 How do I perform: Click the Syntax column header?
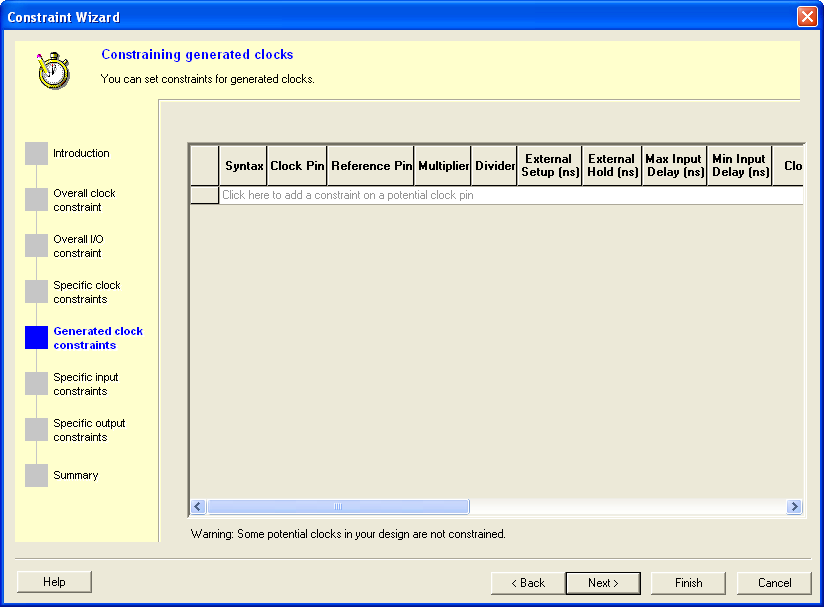243,166
